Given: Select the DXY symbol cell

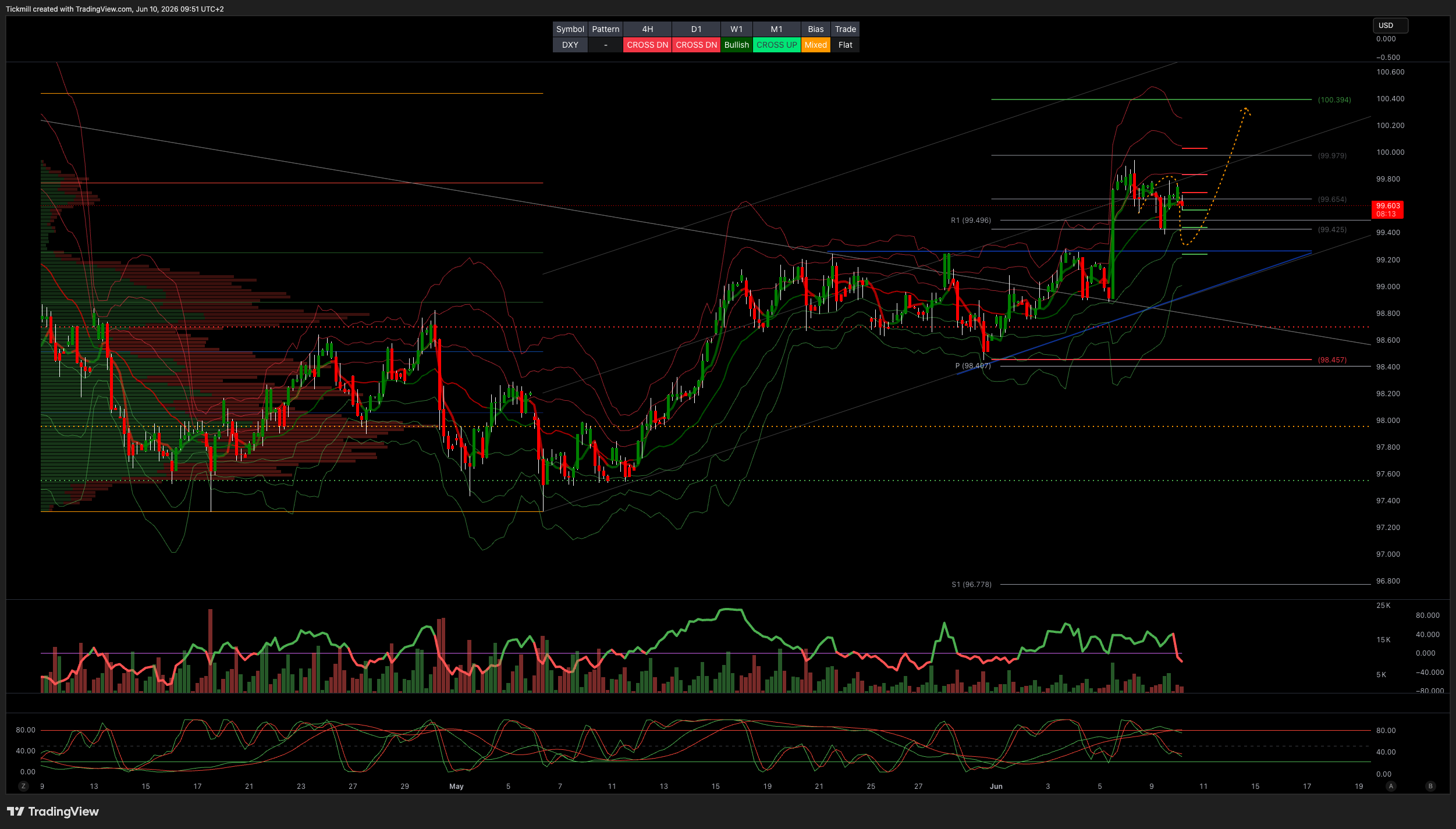Looking at the screenshot, I should [570, 45].
